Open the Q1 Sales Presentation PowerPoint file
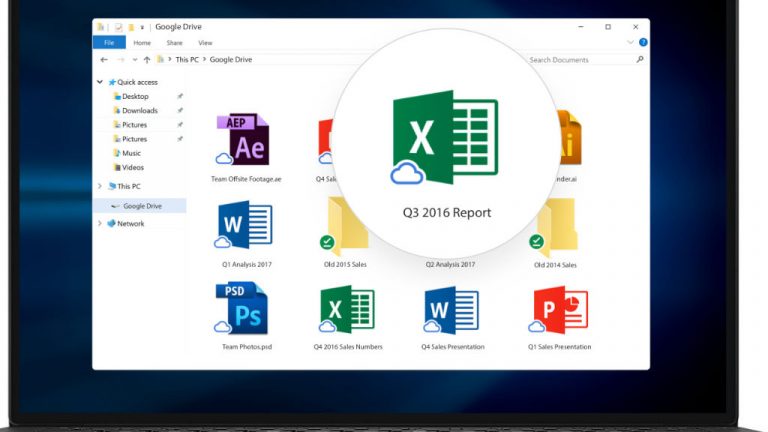The width and height of the screenshot is (768, 432). coord(558,310)
